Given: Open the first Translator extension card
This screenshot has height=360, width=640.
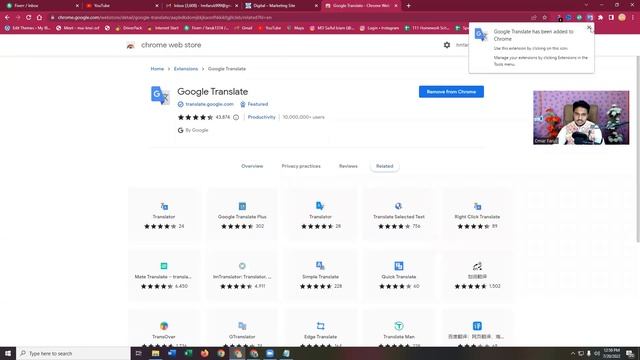Looking at the screenshot, I should (x=164, y=214).
